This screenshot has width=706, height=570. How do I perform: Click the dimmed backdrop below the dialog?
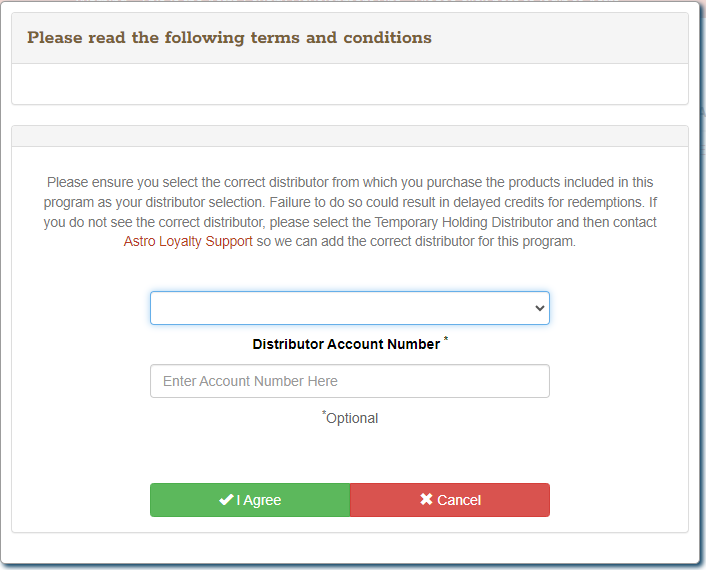tap(349, 565)
